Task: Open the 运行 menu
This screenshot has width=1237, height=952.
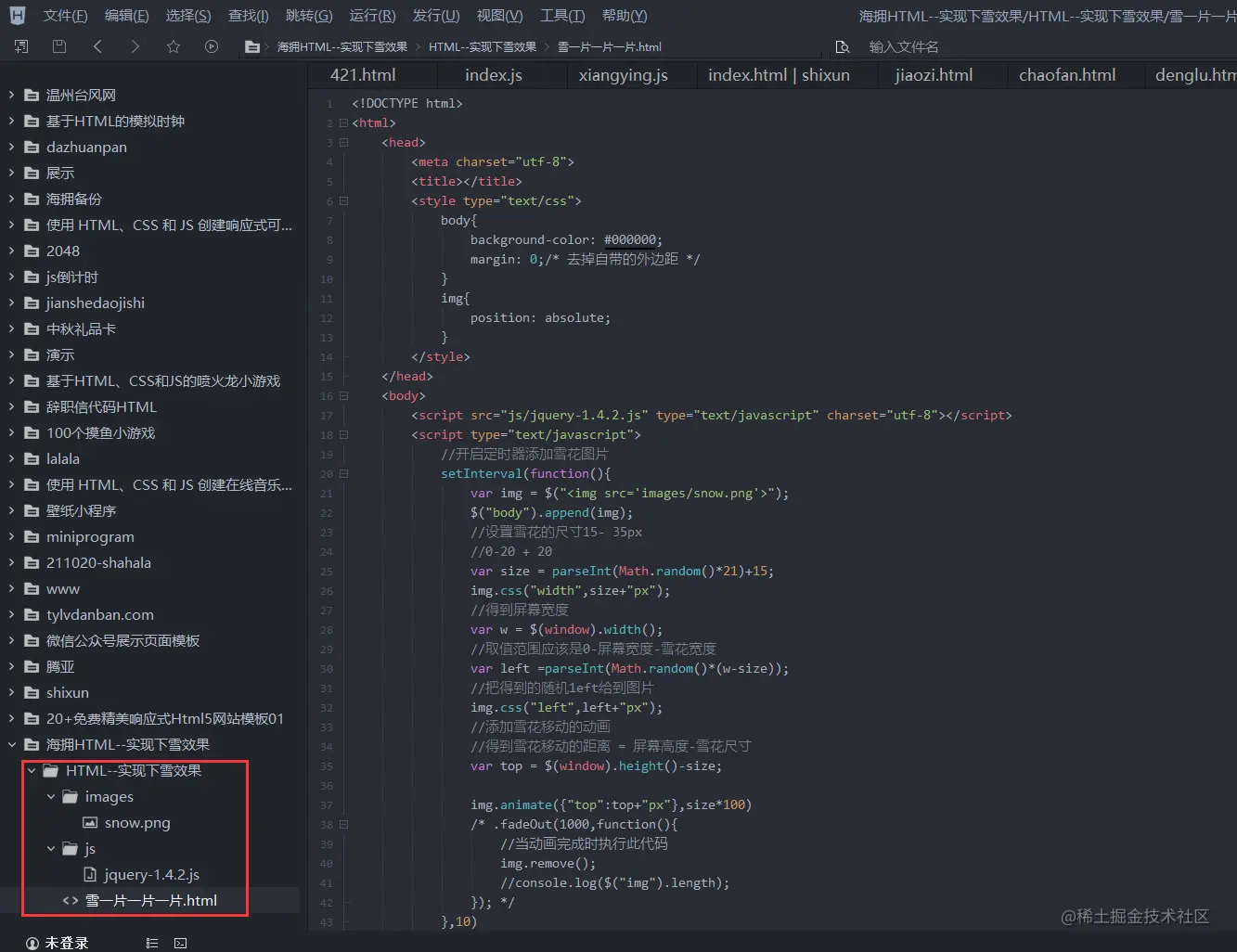Action: tap(372, 15)
